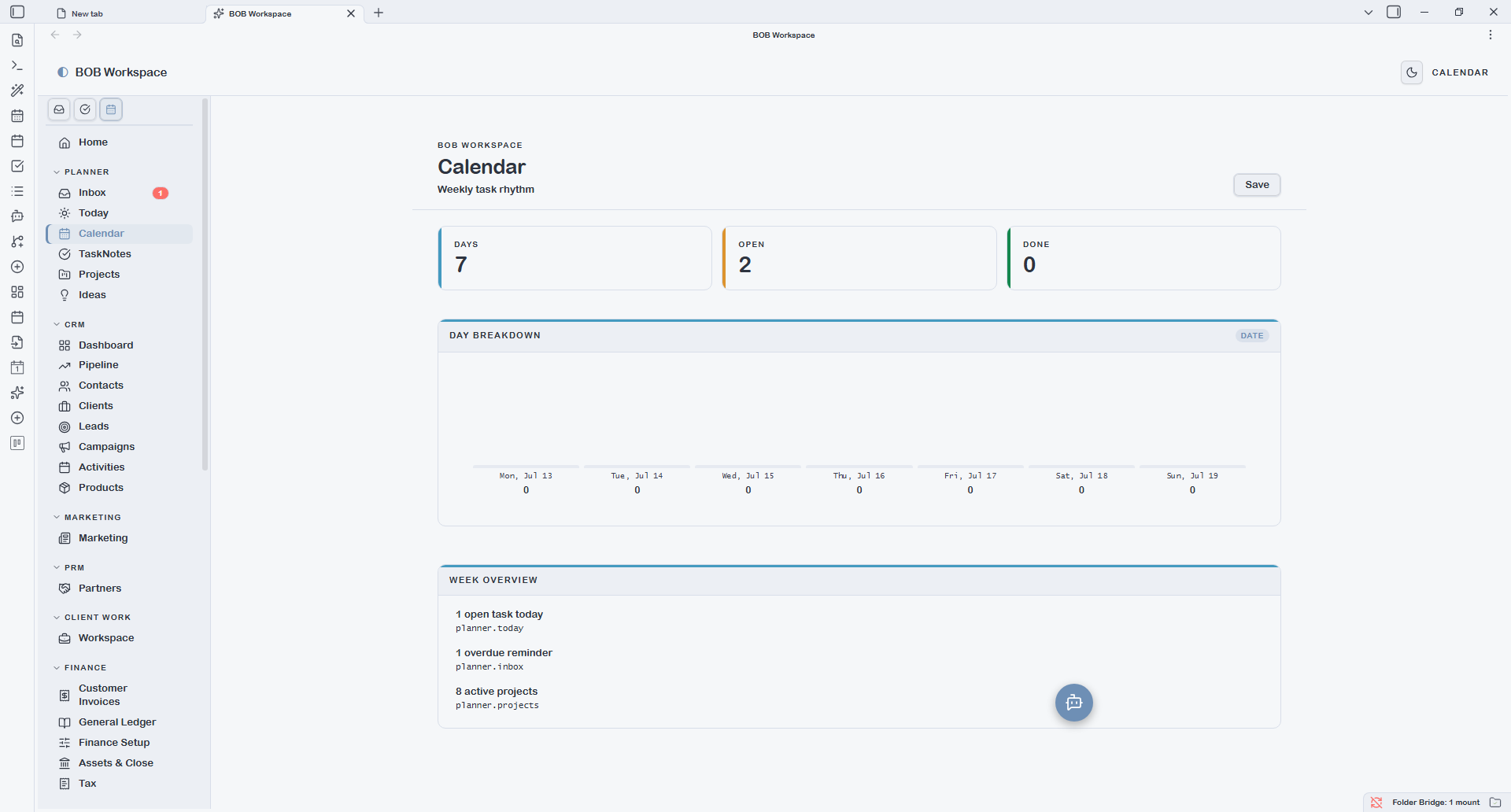Click the inbox tray icon above Home
The height and width of the screenshot is (812, 1511).
[x=59, y=109]
